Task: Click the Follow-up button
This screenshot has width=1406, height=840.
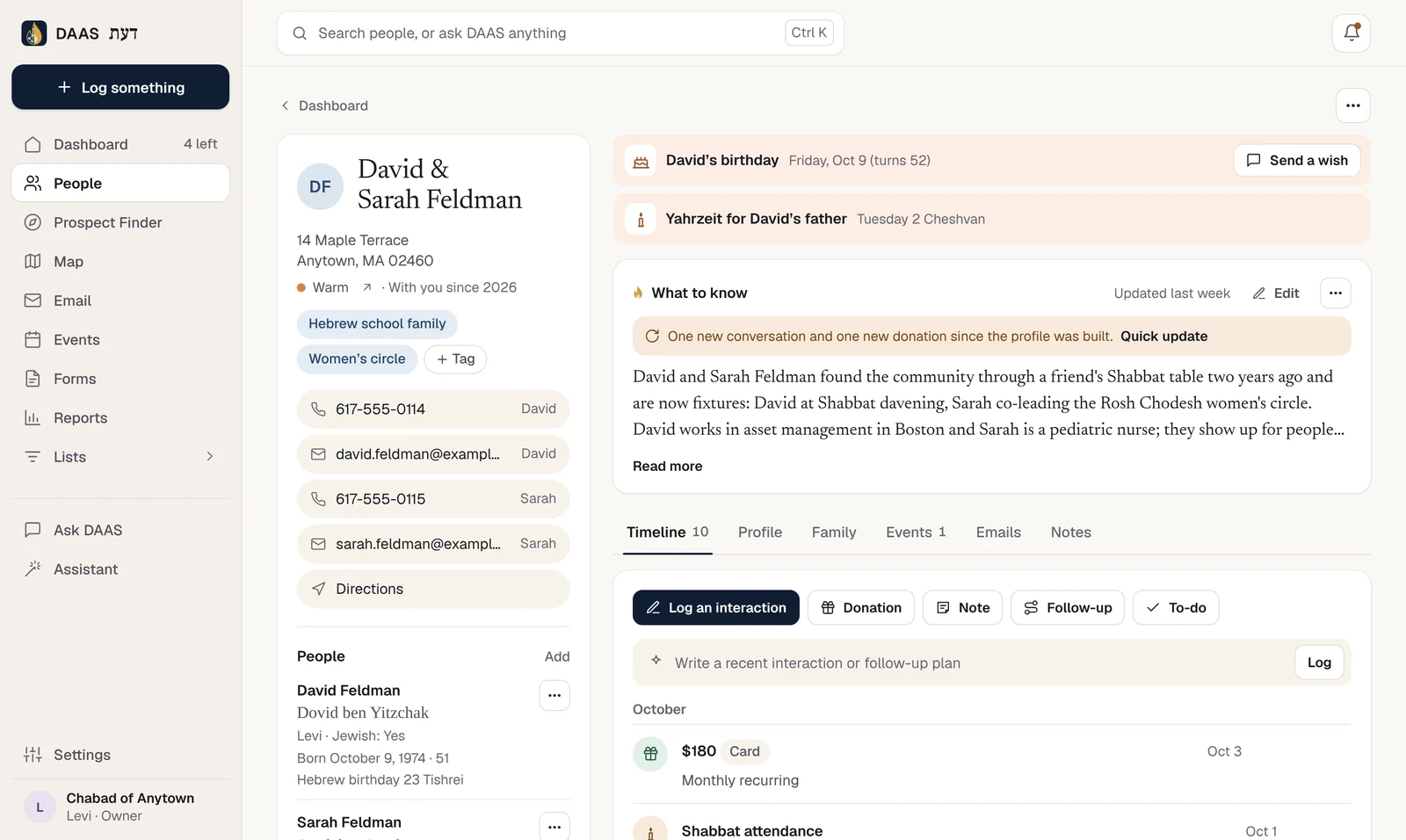Action: point(1067,608)
